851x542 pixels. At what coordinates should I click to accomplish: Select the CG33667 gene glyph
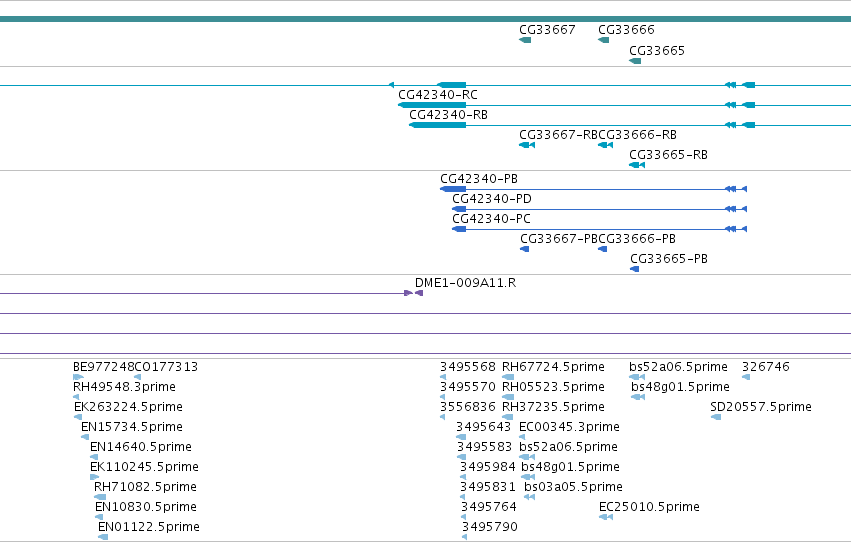(x=525, y=40)
